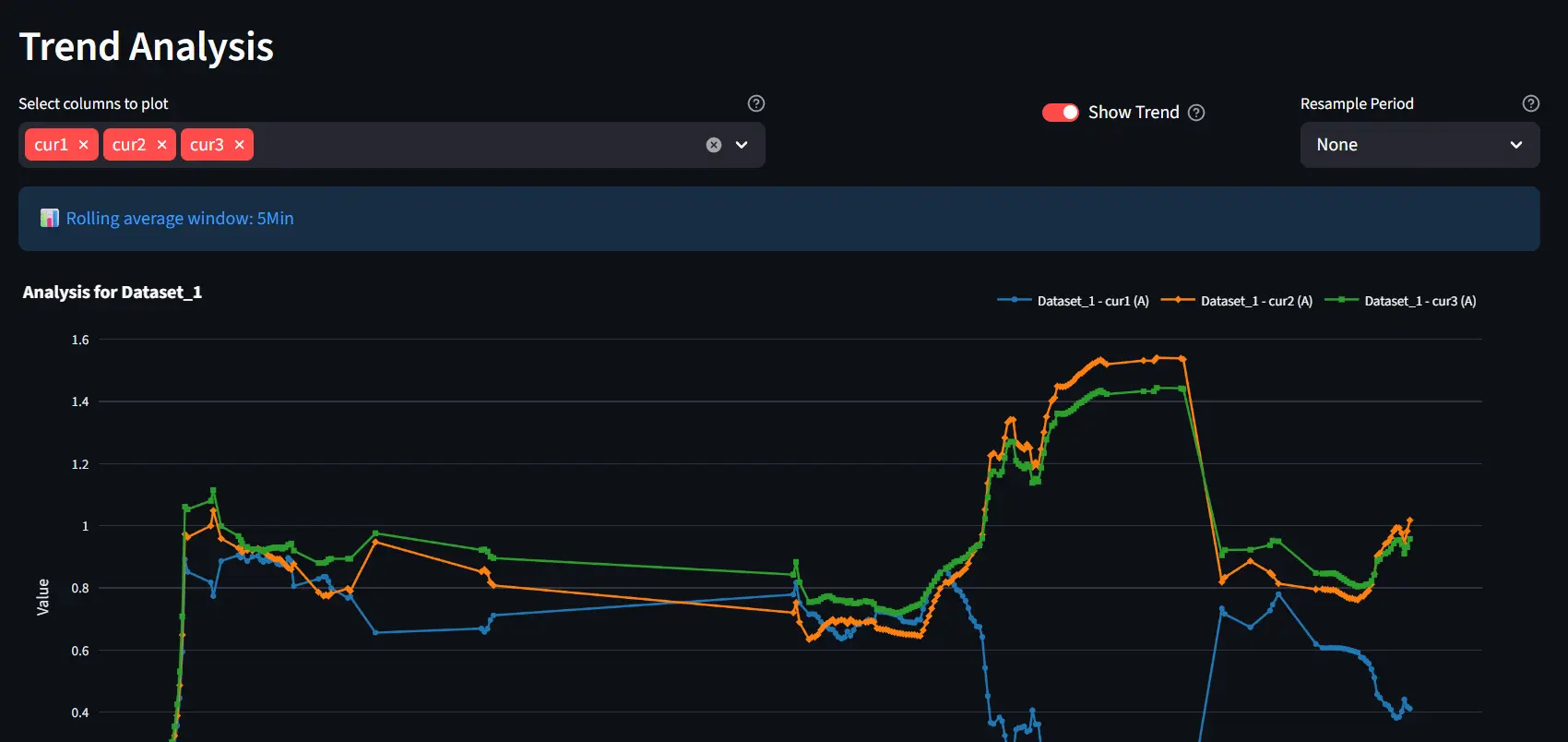Click help icon for Select columns to plot
1568x742 pixels.
pos(756,103)
